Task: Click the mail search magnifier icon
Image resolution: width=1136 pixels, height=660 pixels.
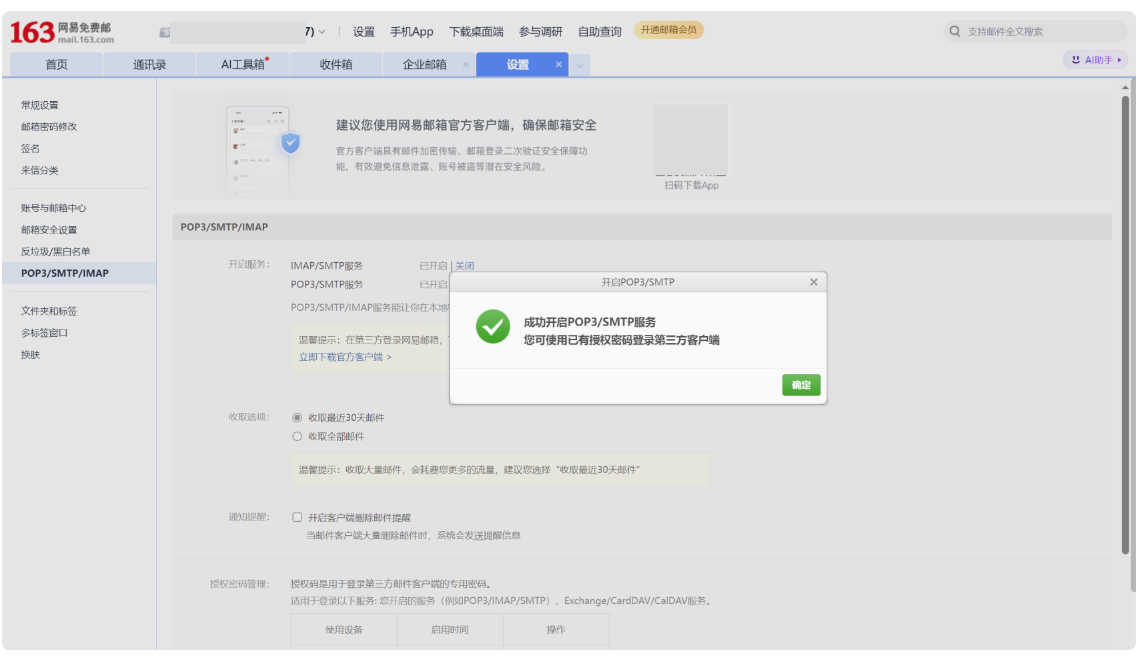Action: (x=956, y=31)
